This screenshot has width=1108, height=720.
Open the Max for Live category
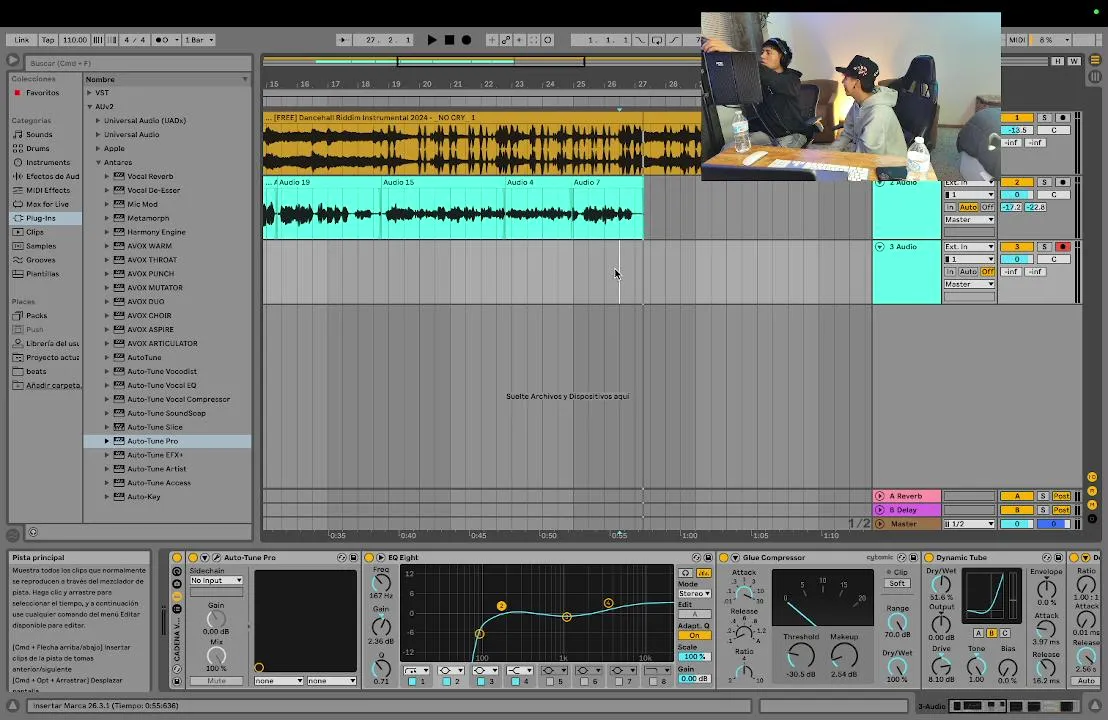coord(47,204)
